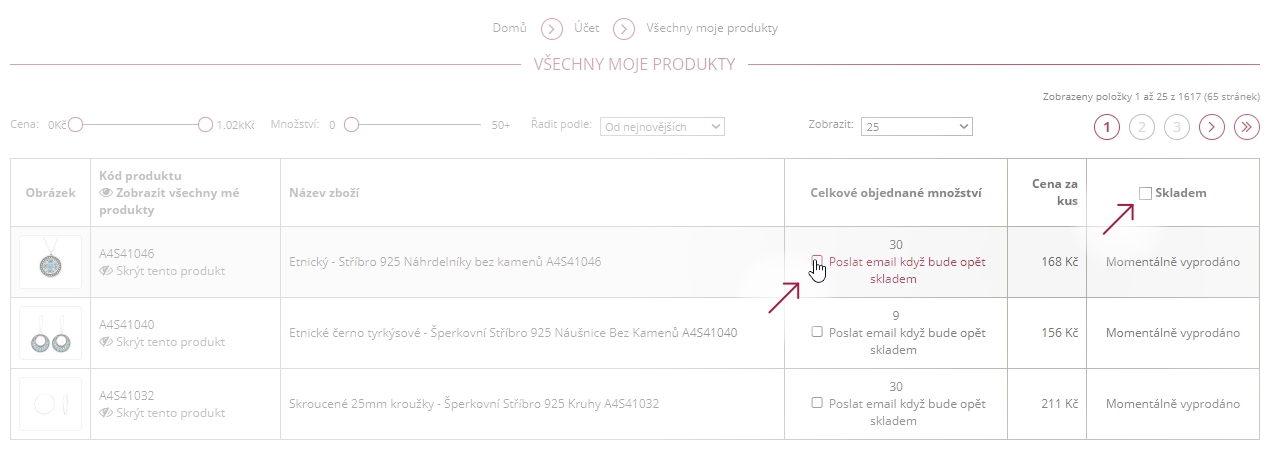Go to next page arrow icon
The height and width of the screenshot is (459, 1270).
click(1212, 127)
